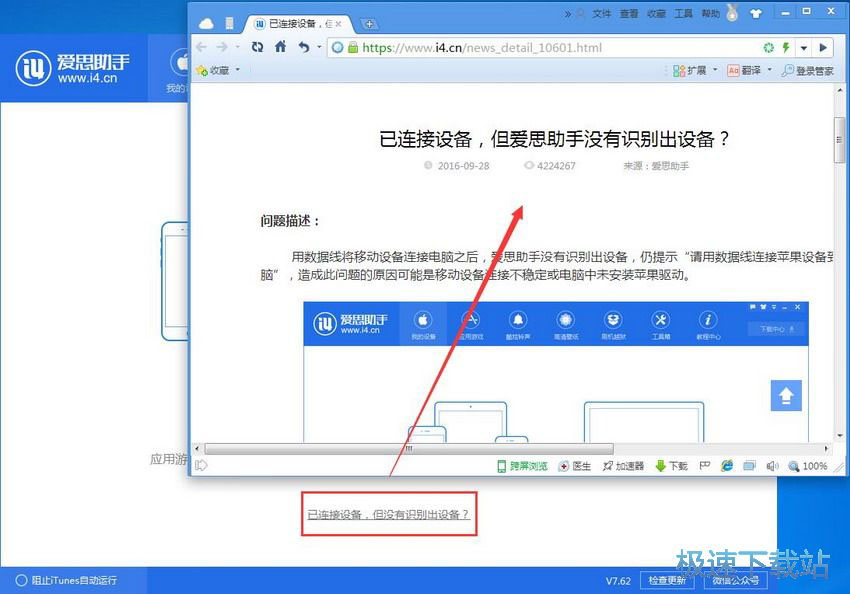
Task: Click the 爱思助手 logo in the main window
Action: point(73,68)
